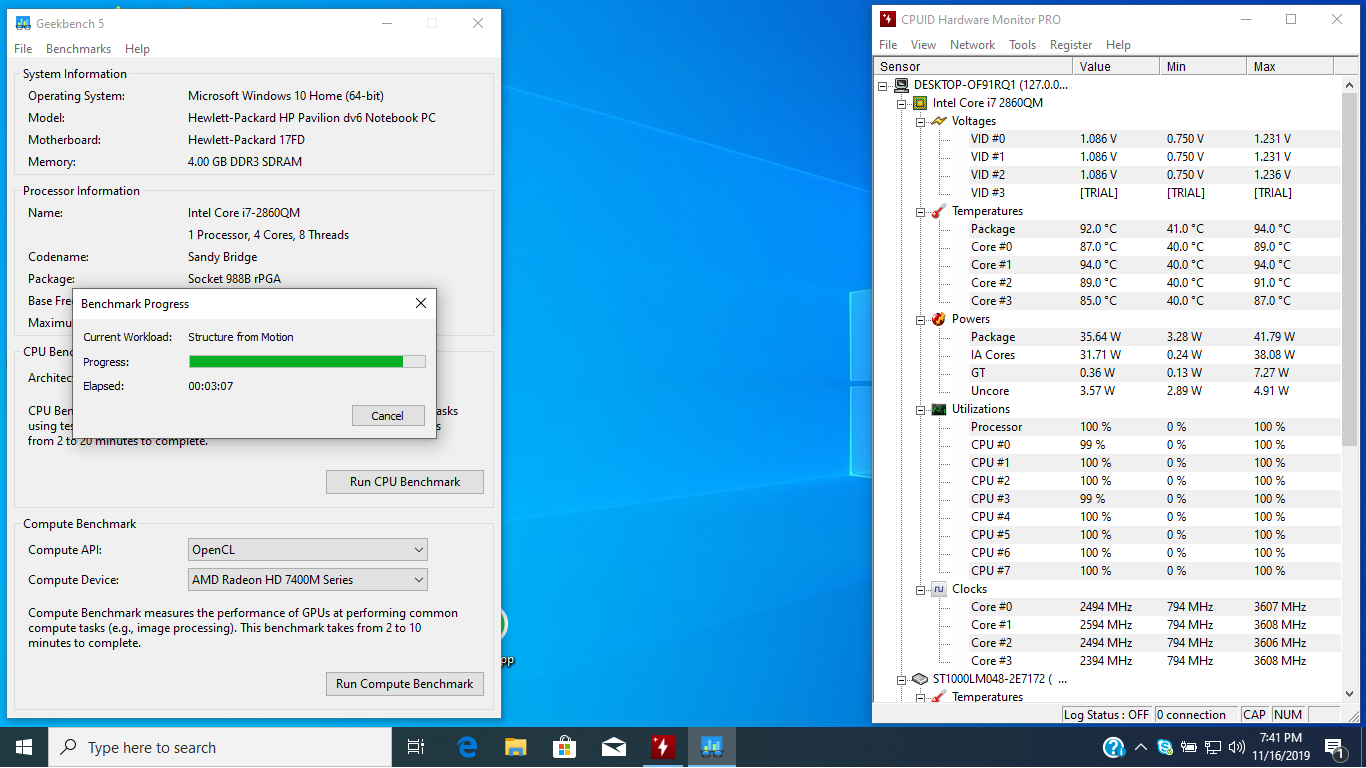Open the Benchmarks menu in Geekbench

coord(78,48)
